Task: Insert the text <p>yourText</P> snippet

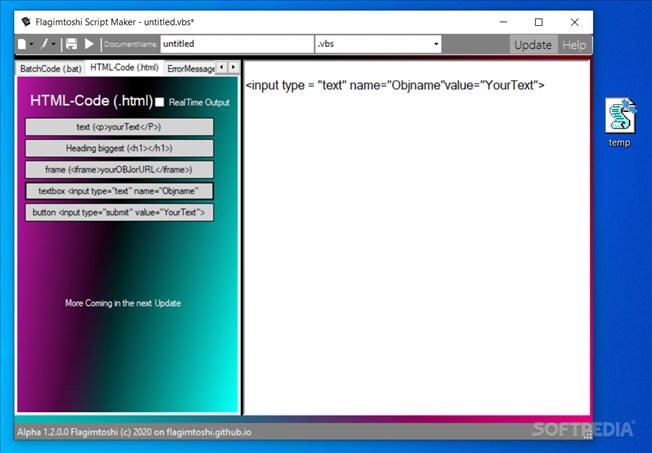Action: click(x=119, y=127)
